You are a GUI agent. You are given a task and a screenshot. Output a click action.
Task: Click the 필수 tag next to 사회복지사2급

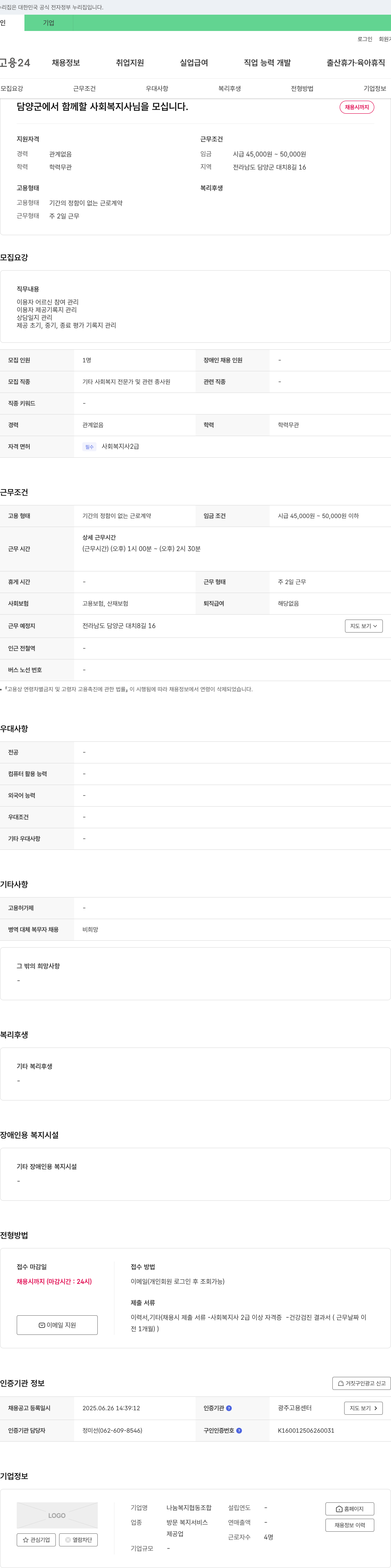pyautogui.click(x=89, y=447)
